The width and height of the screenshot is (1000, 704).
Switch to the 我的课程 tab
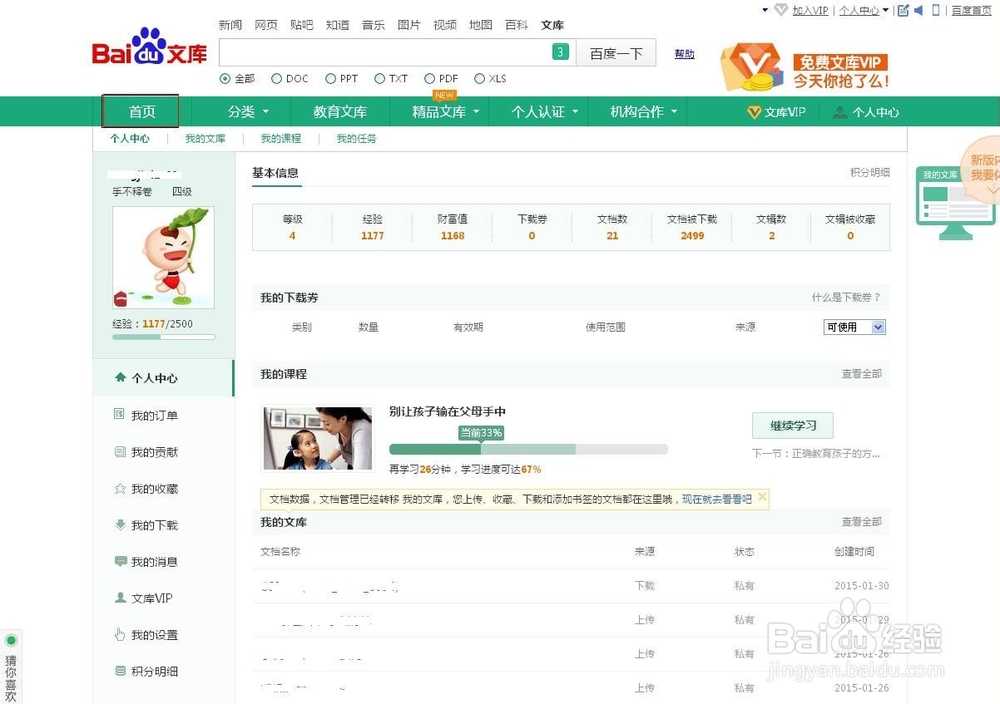[x=281, y=138]
